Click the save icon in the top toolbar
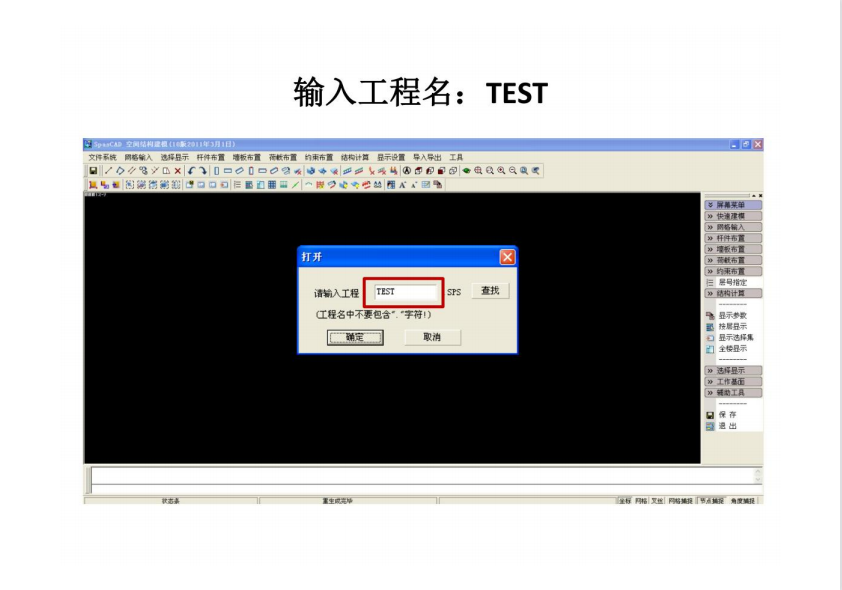 coord(93,171)
